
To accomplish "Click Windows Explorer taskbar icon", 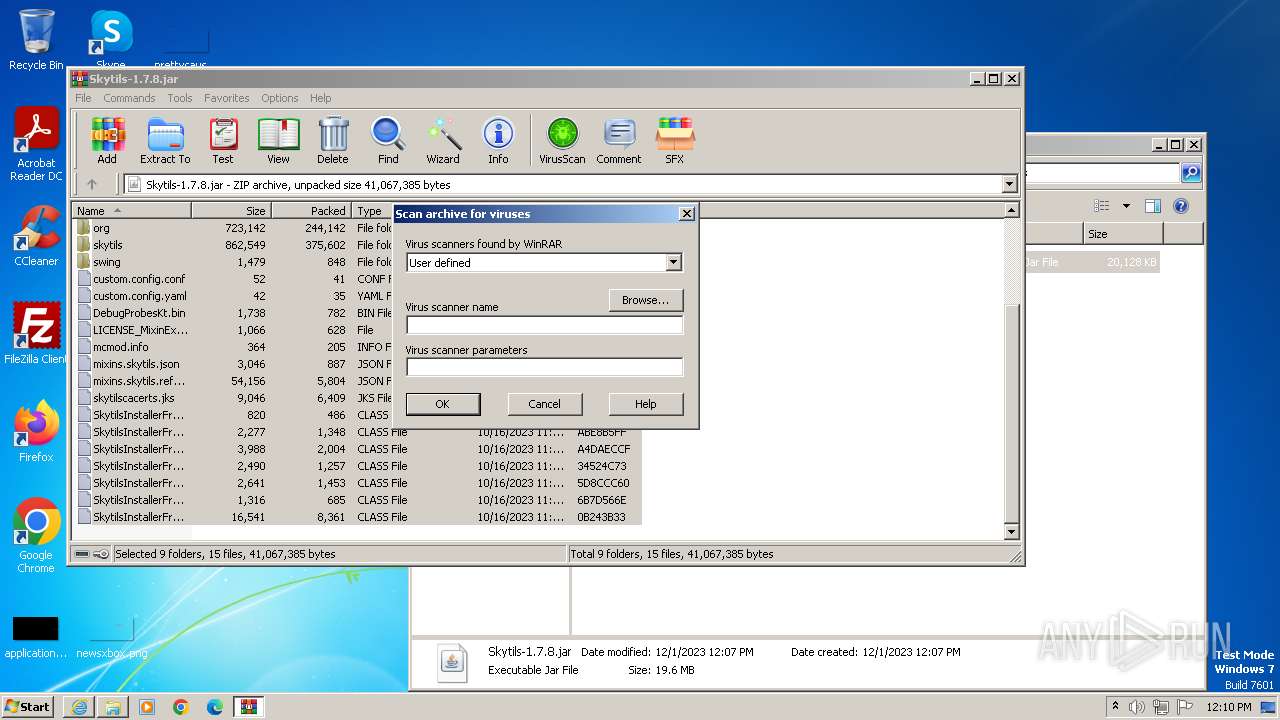I will (113, 707).
